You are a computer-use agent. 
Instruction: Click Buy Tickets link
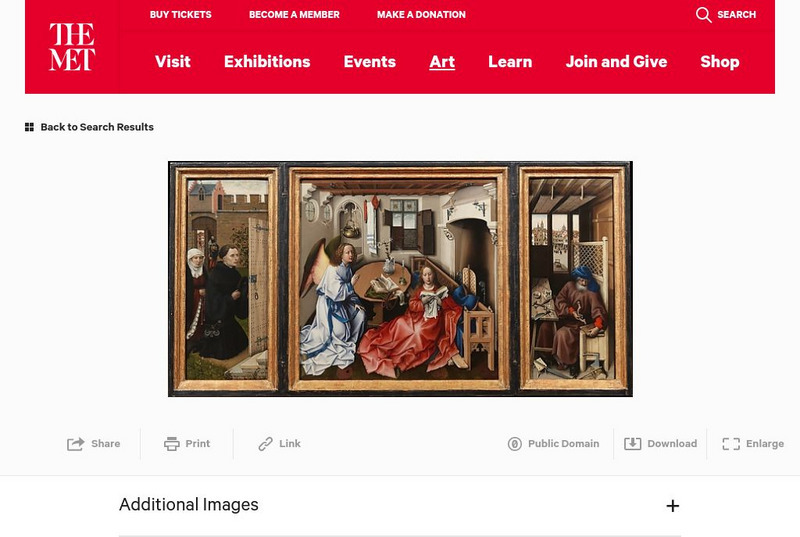(181, 15)
